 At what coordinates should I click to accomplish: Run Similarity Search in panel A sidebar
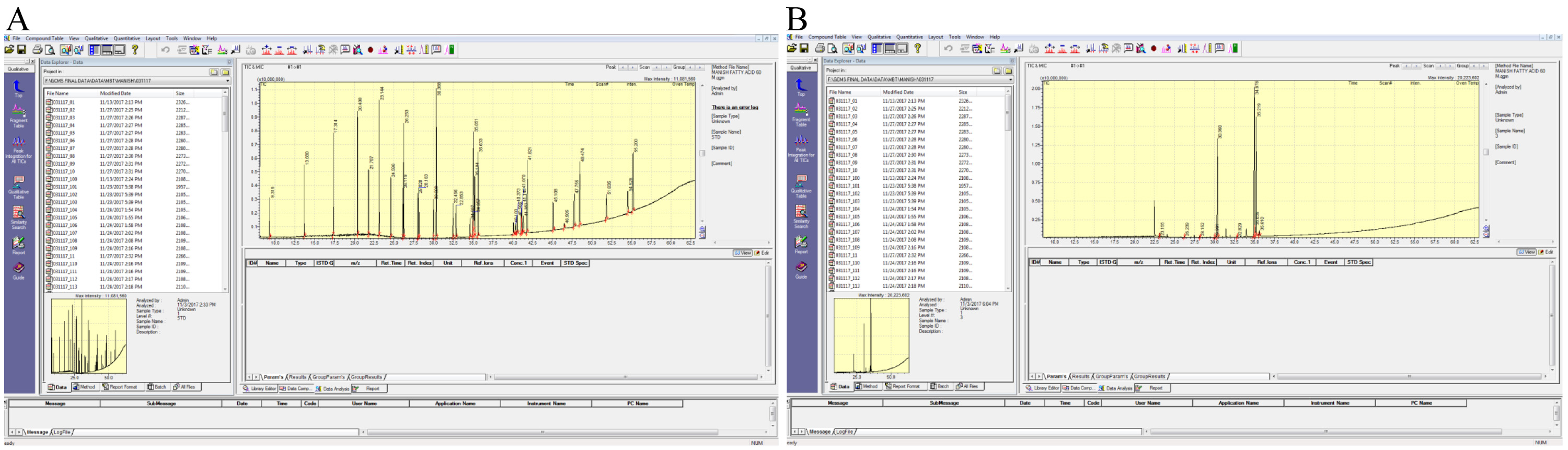coord(19,218)
